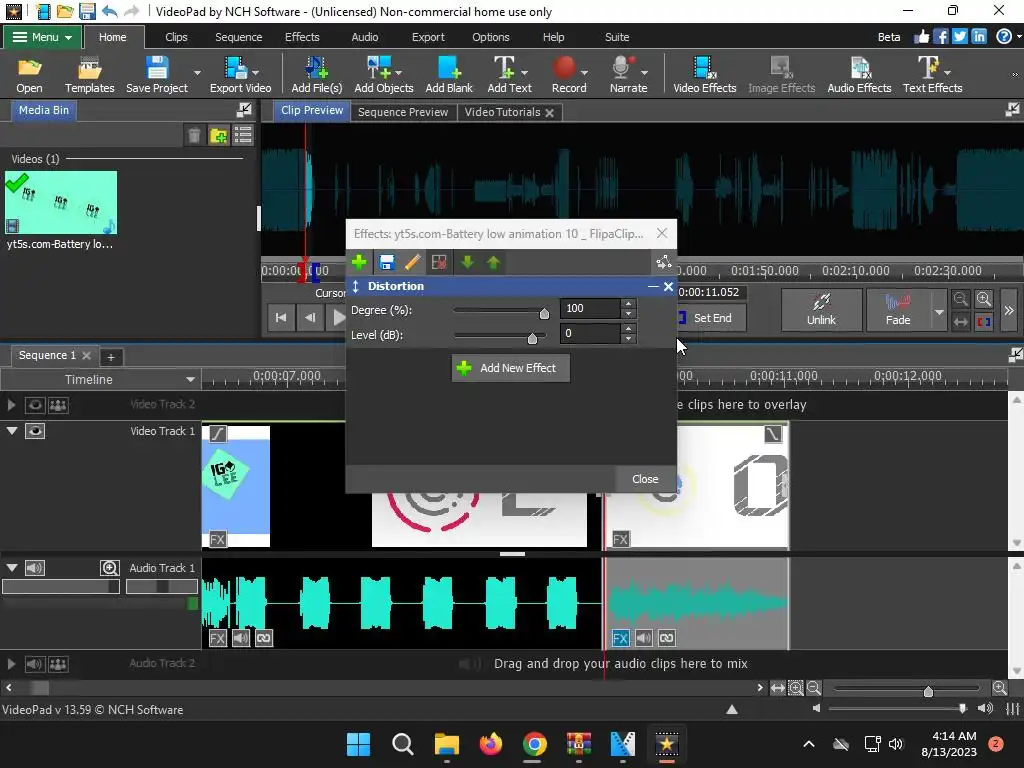Toggle Video Track 1 visibility eye
Screen dimensions: 1024x768
[35, 431]
